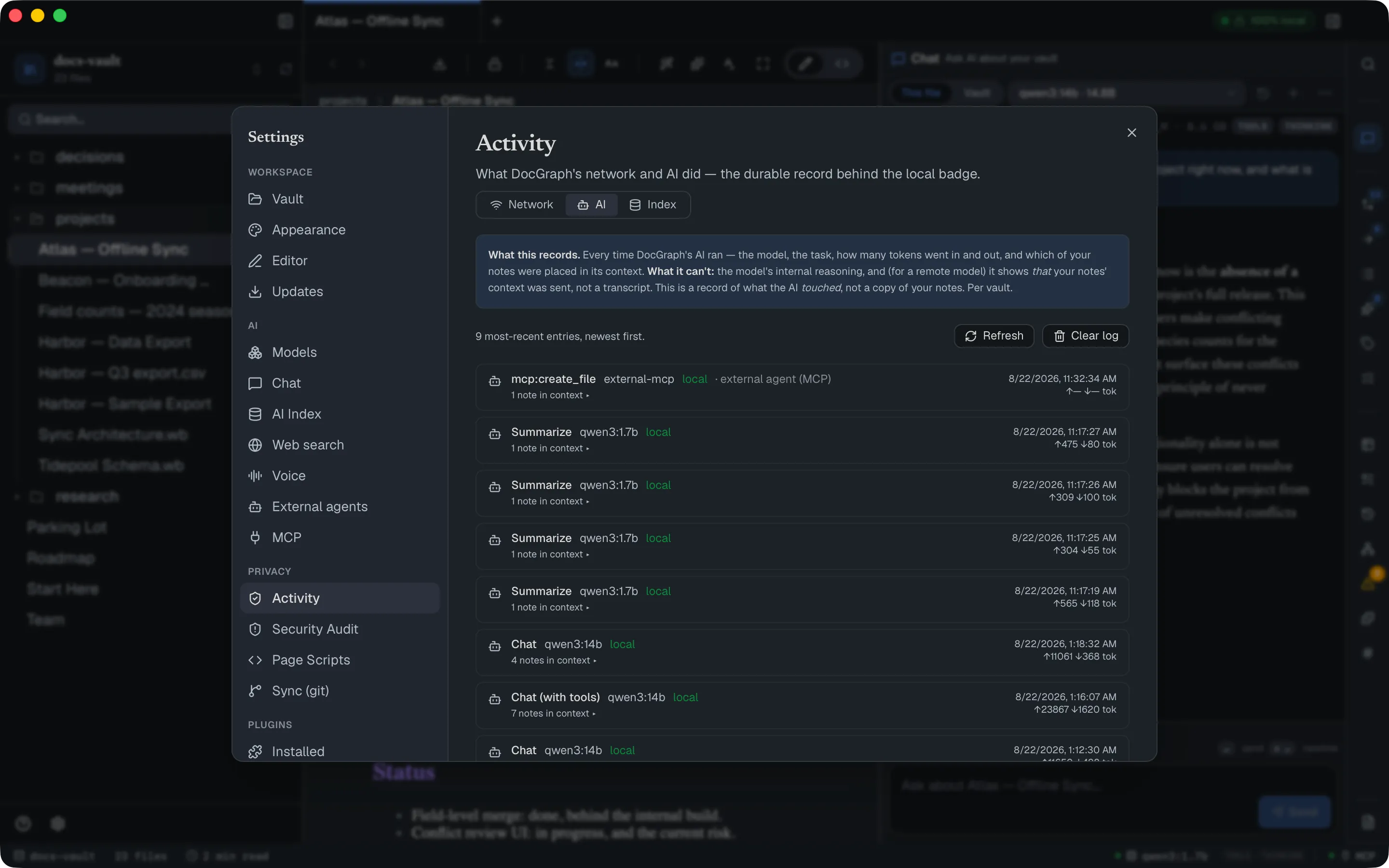This screenshot has height=868, width=1389.
Task: Click the robot icon of Chat (with tools) entry
Action: [494, 699]
